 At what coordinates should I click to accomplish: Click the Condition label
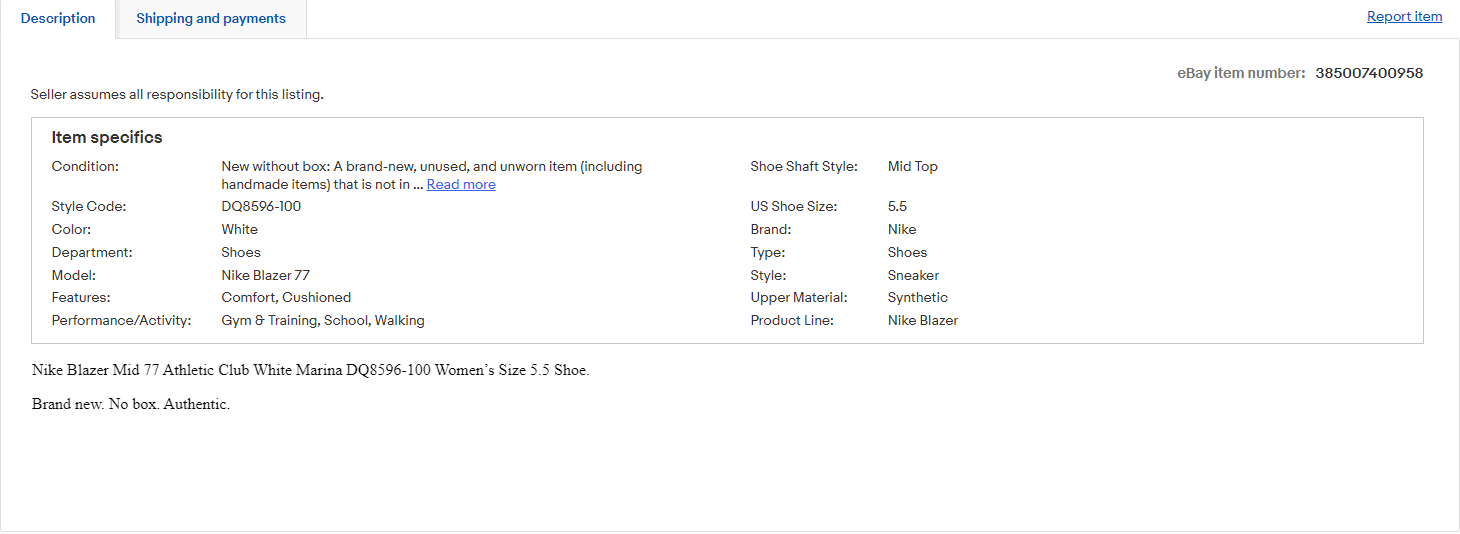85,167
